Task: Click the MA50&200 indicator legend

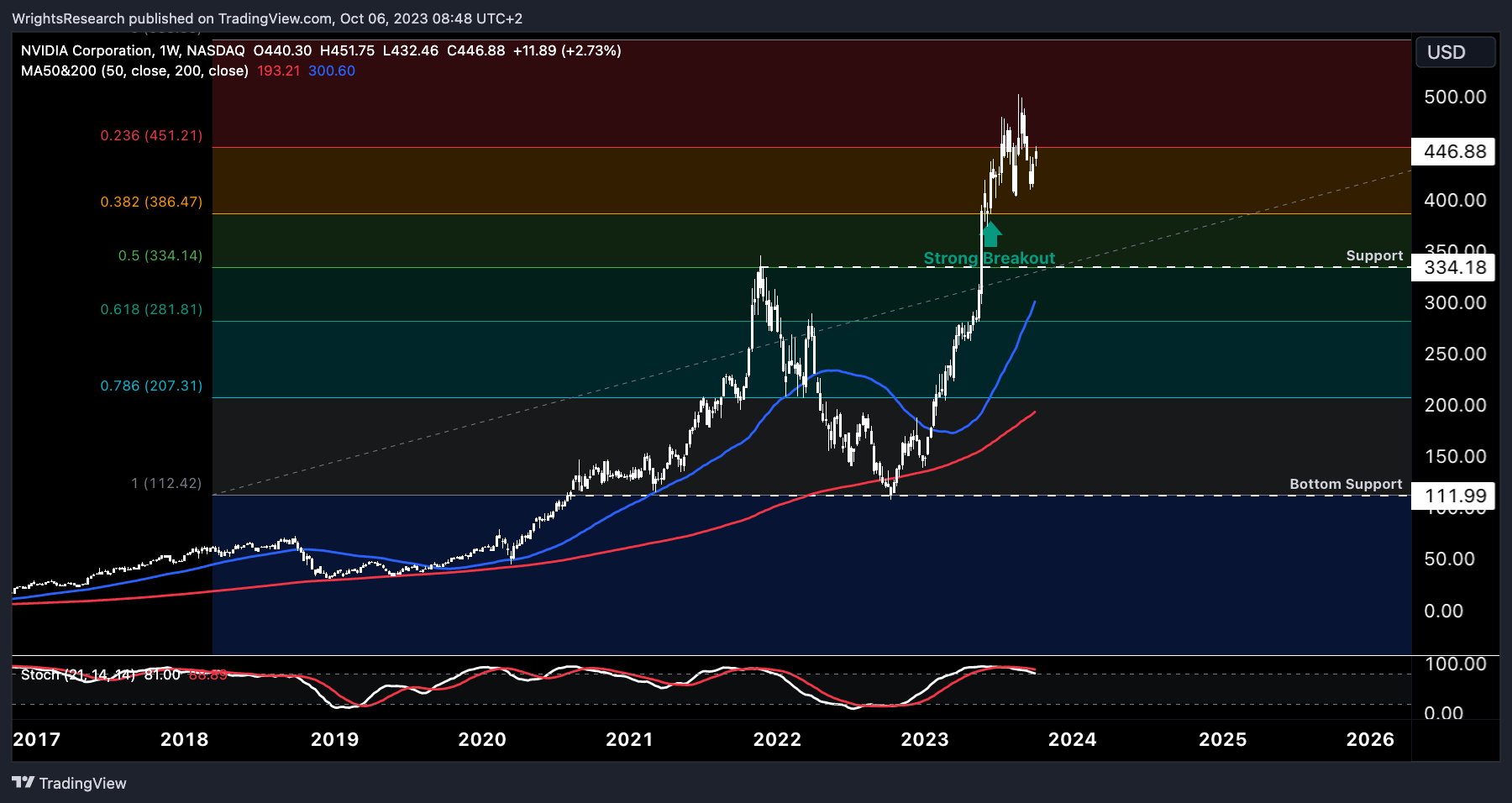Action: click(x=134, y=71)
